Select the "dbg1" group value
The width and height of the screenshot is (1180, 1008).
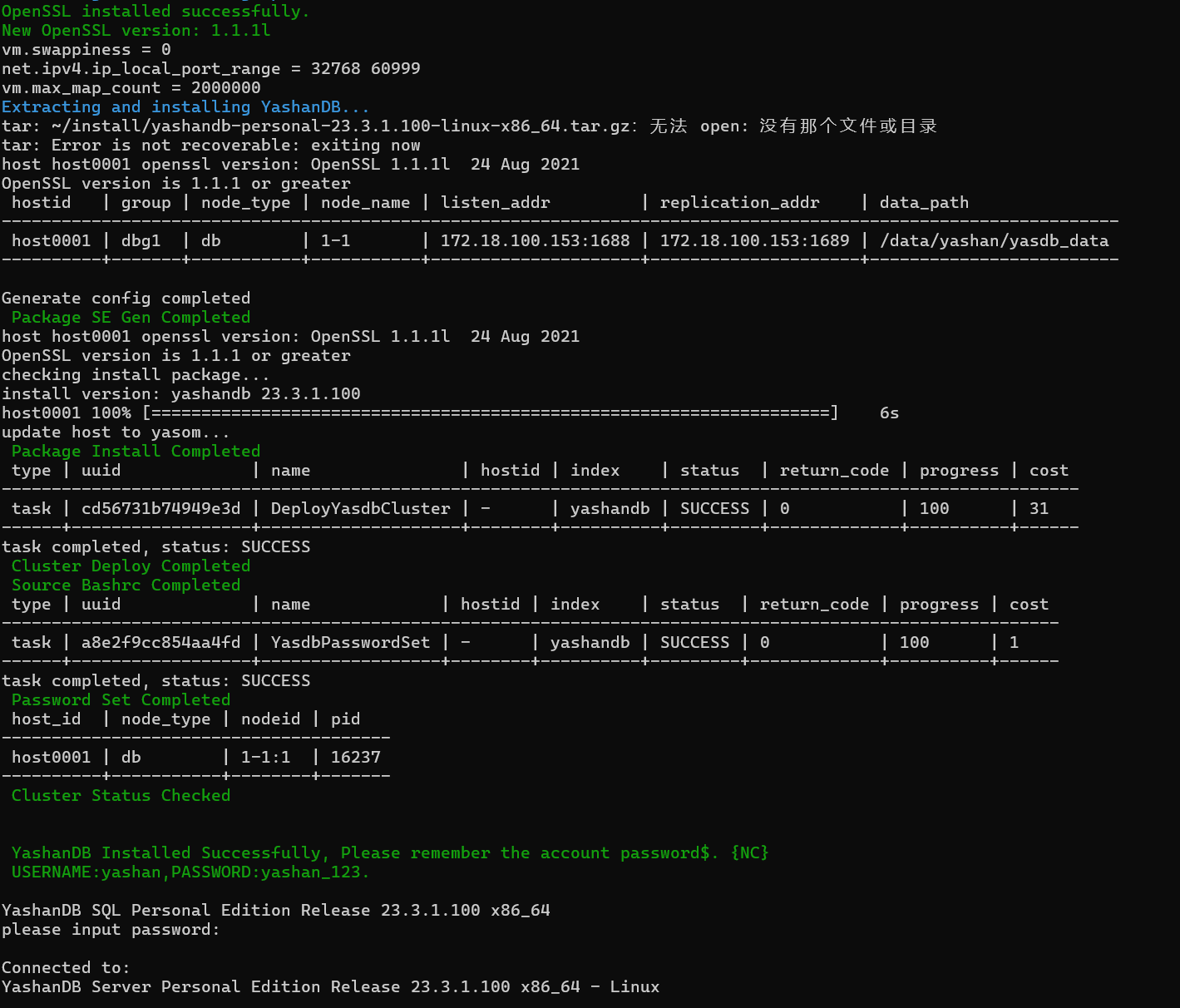[x=141, y=241]
